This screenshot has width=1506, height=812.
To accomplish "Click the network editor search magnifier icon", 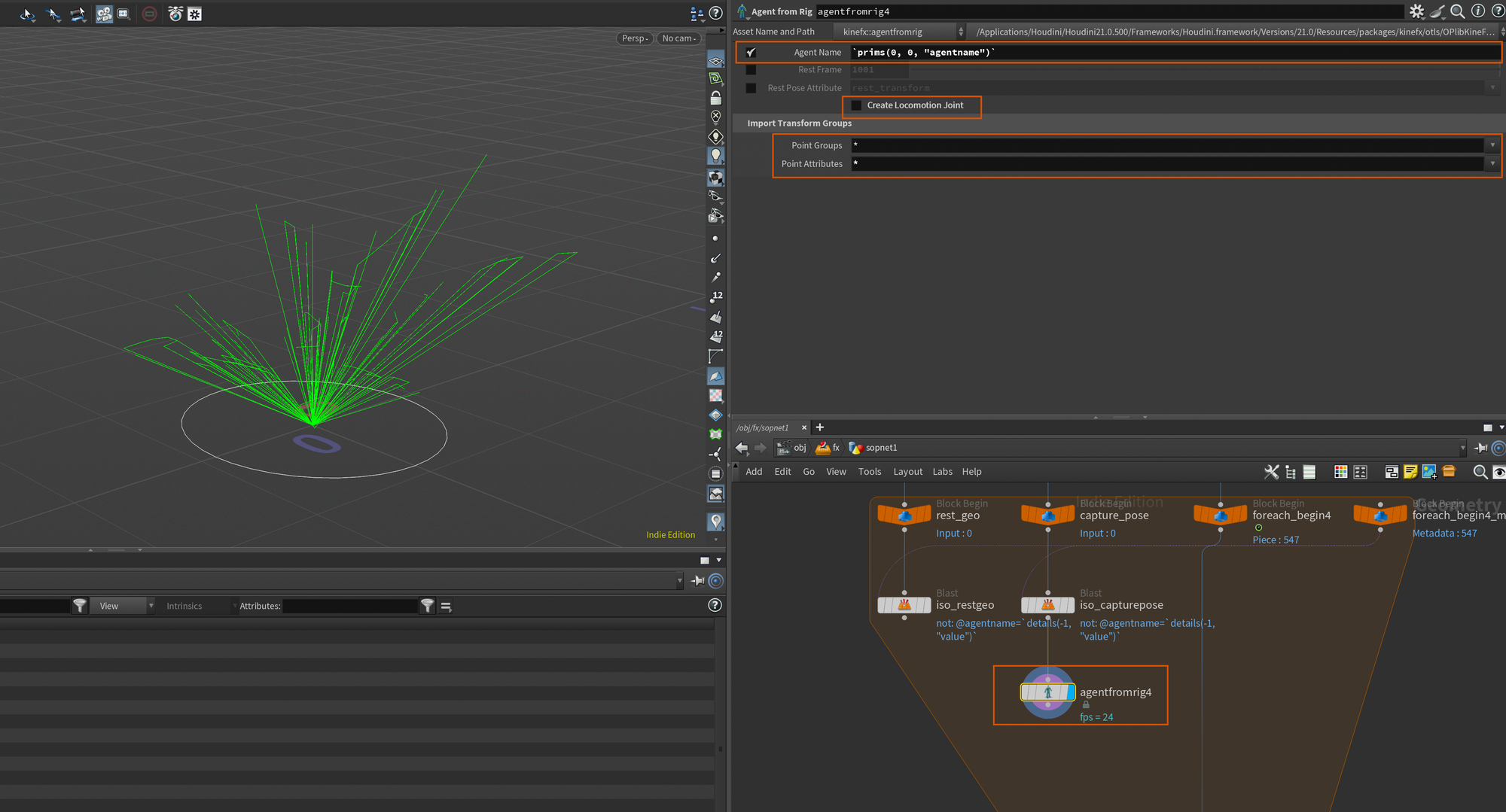I will point(1480,472).
